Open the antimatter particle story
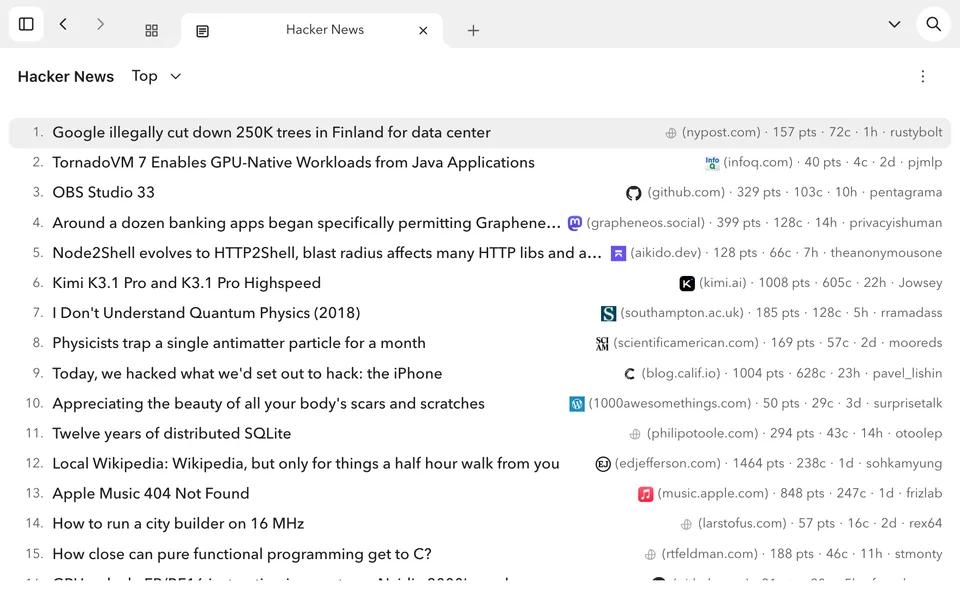 (239, 343)
